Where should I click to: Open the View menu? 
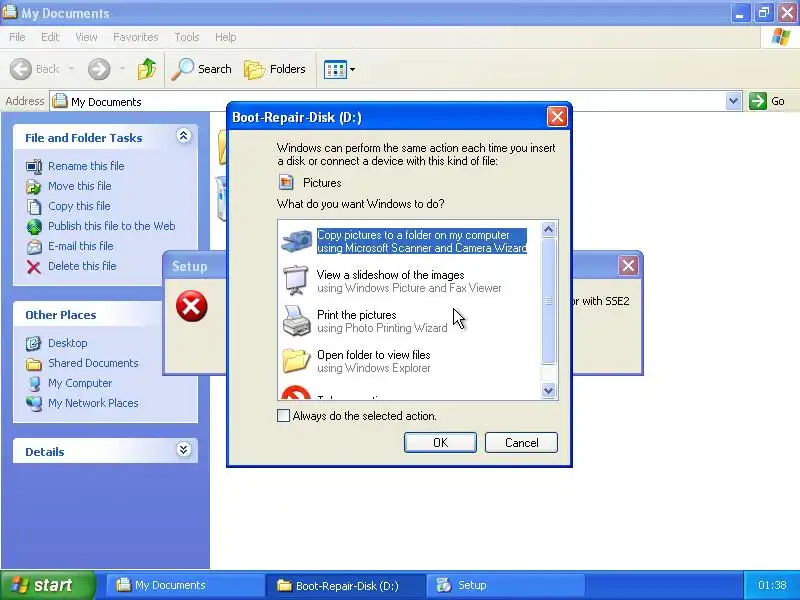pyautogui.click(x=86, y=37)
